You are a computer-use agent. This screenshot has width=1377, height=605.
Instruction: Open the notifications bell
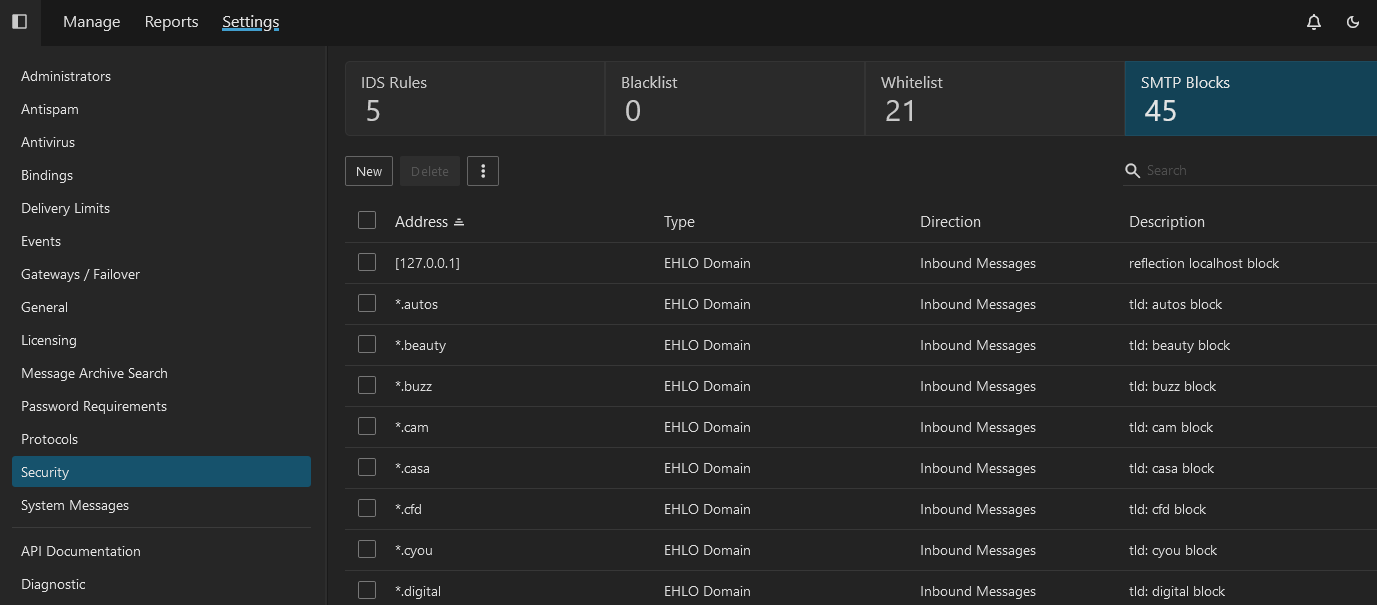coord(1314,22)
